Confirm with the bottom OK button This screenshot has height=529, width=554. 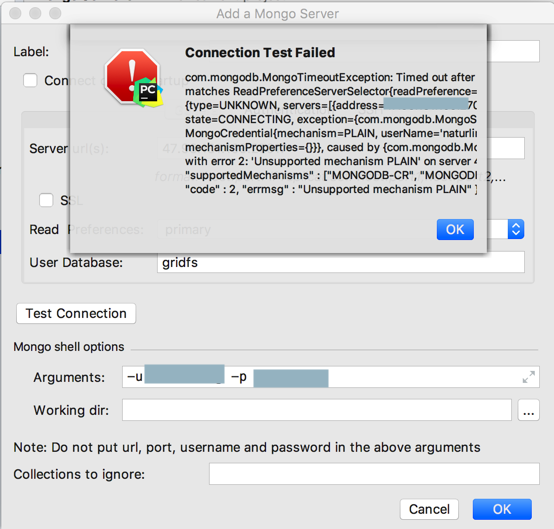502,509
